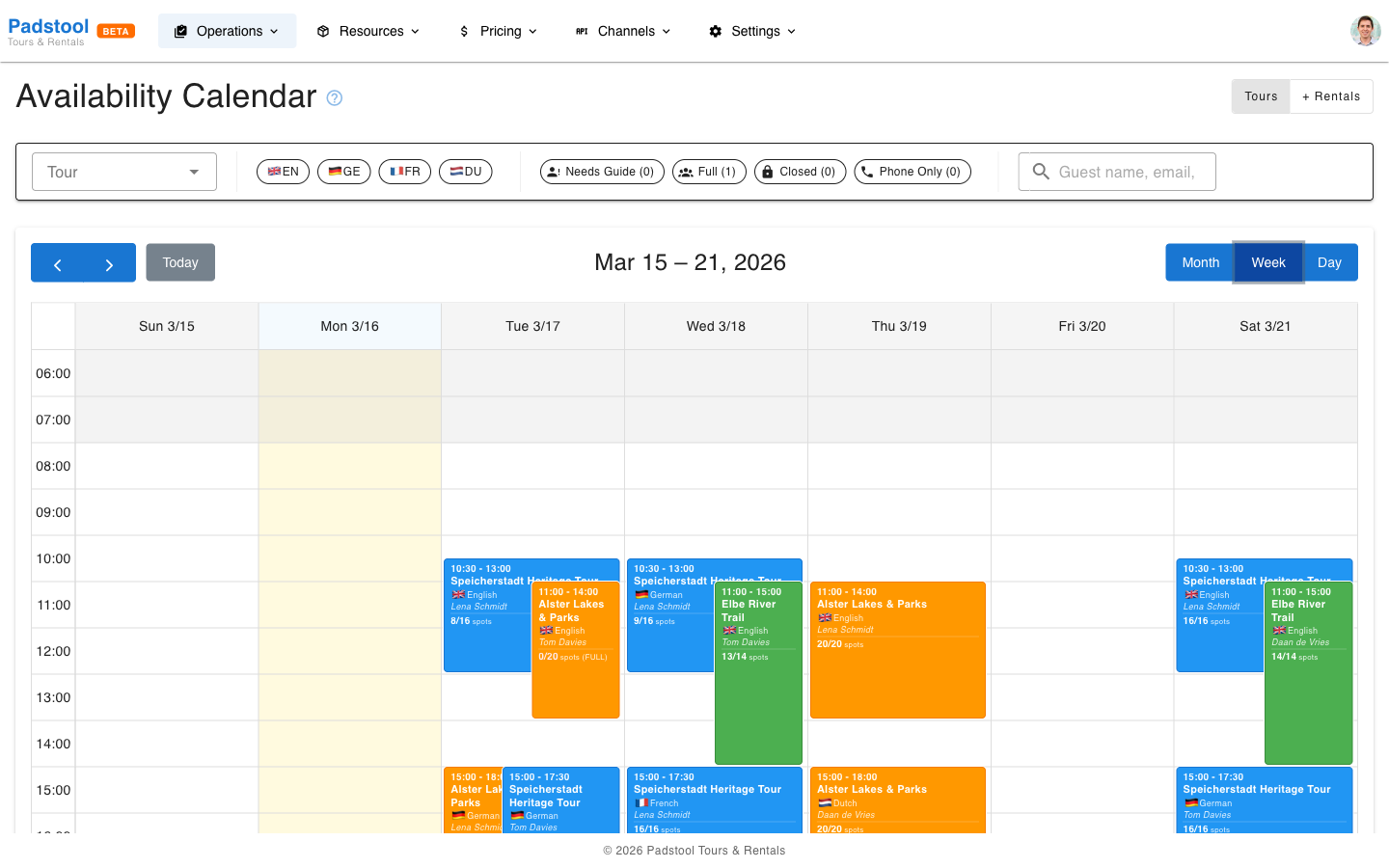This screenshot has width=1389, height=868.
Task: Toggle the Closed (0) filter
Action: 801,172
